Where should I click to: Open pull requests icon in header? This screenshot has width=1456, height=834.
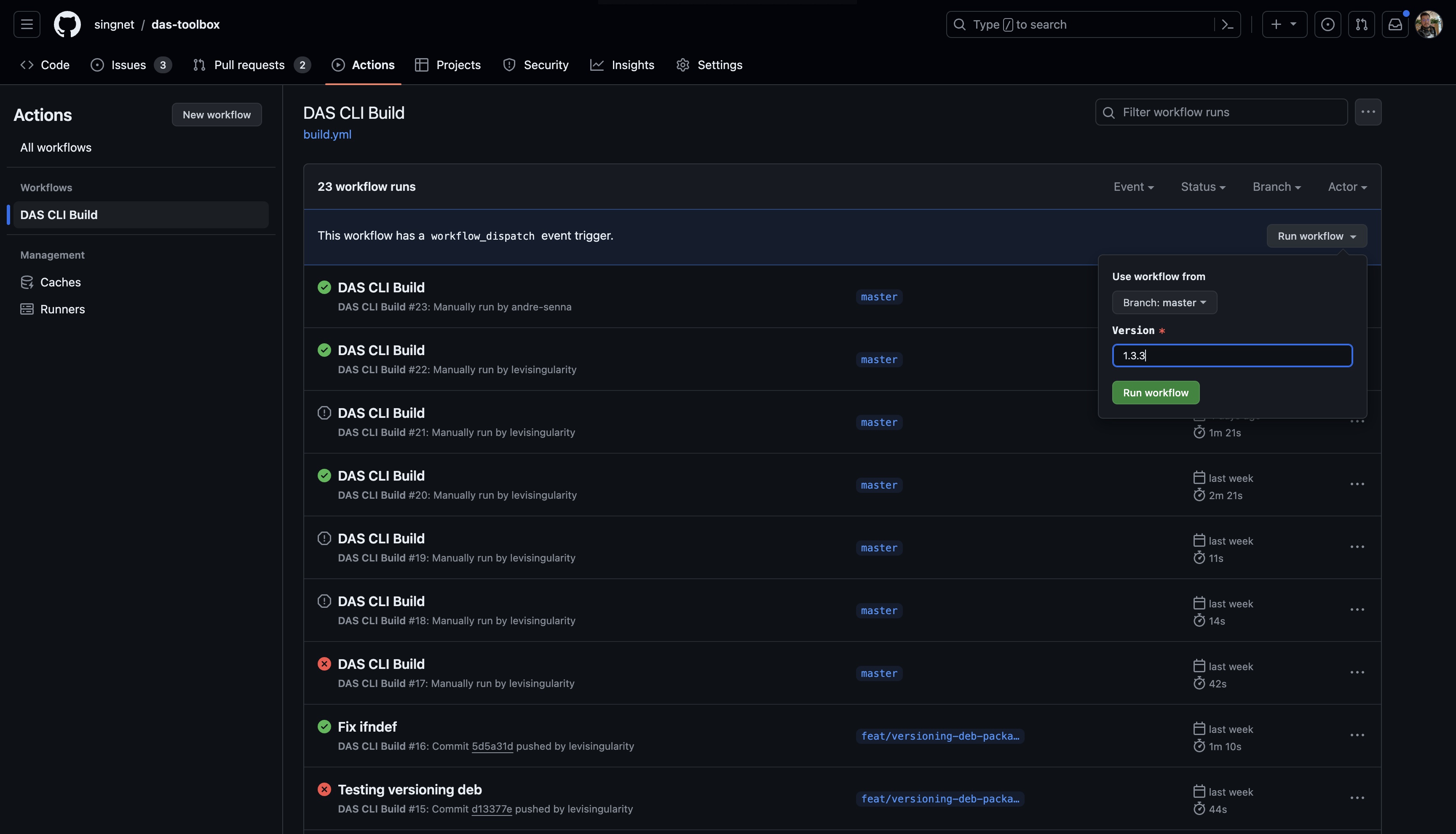coord(1362,24)
